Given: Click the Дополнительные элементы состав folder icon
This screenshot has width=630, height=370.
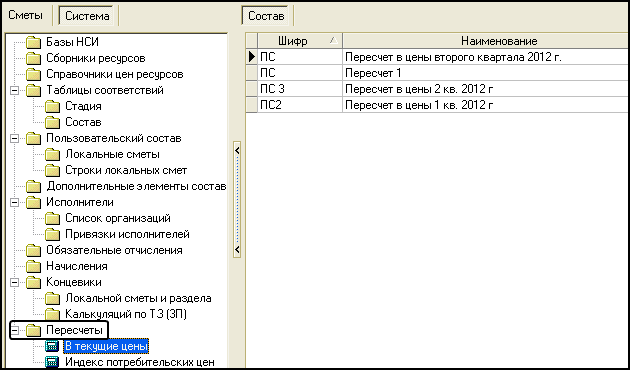Looking at the screenshot, I should click(34, 186).
